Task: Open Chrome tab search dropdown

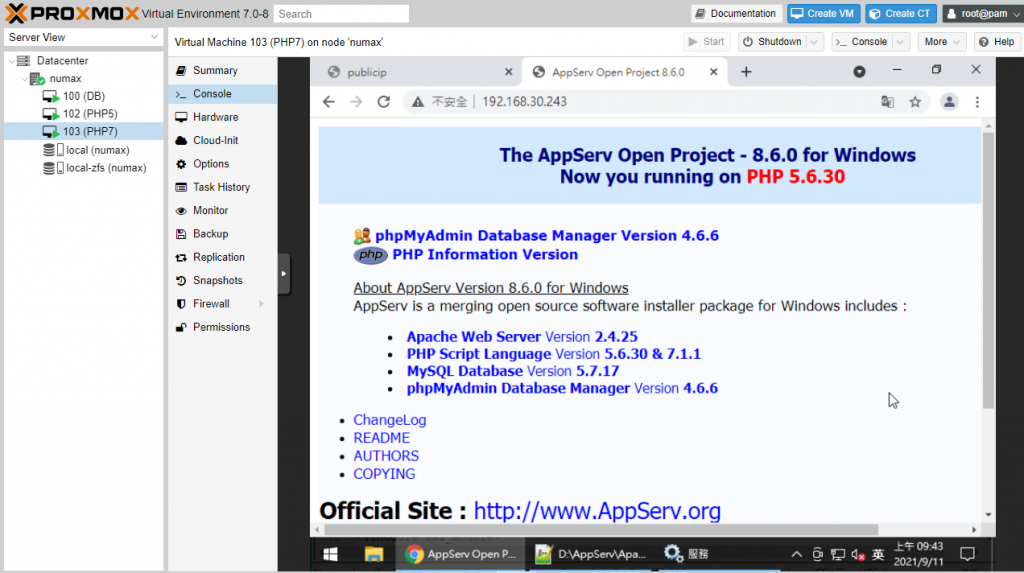Action: (859, 72)
